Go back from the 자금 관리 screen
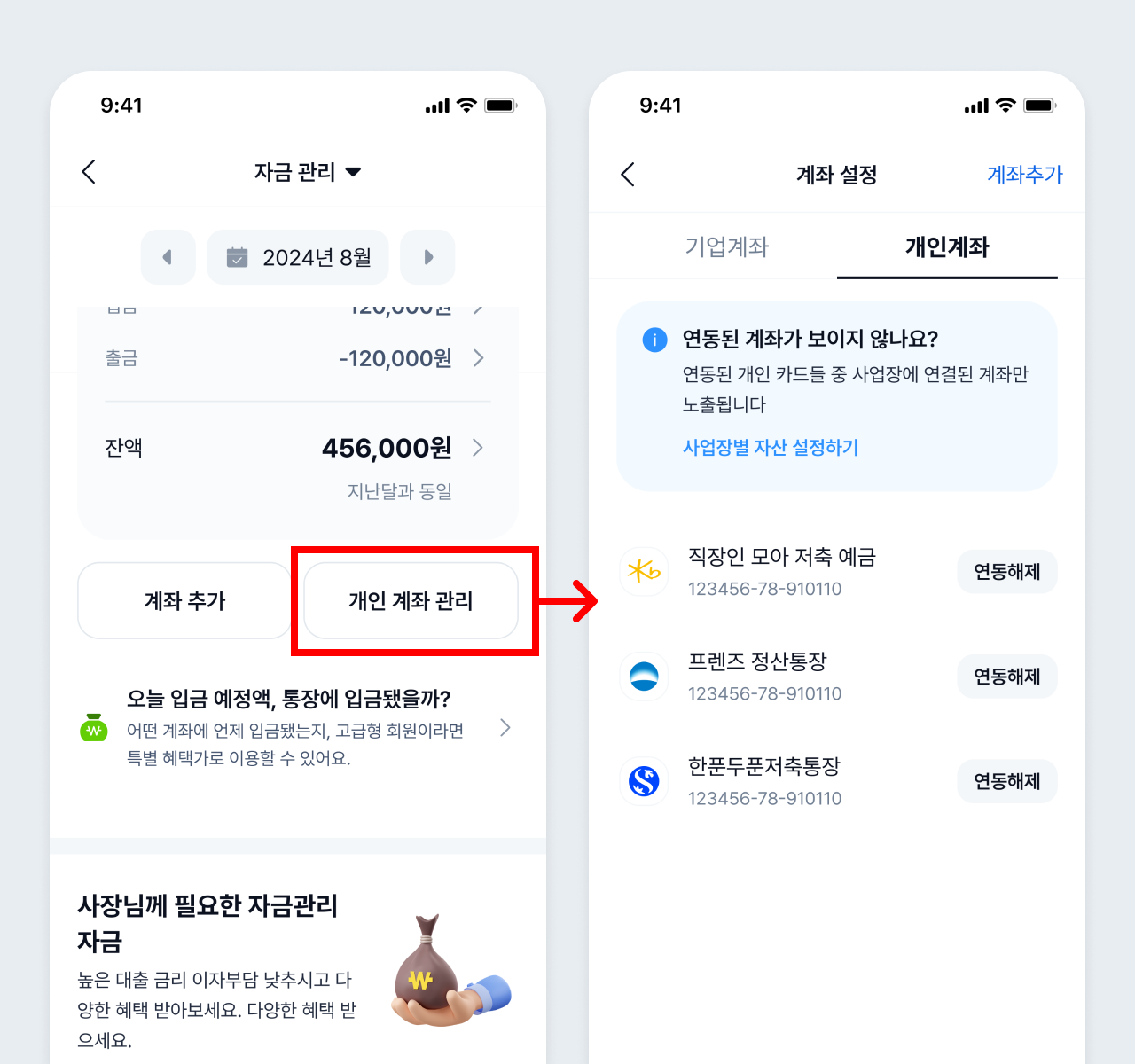Image resolution: width=1135 pixels, height=1064 pixels. 89,171
